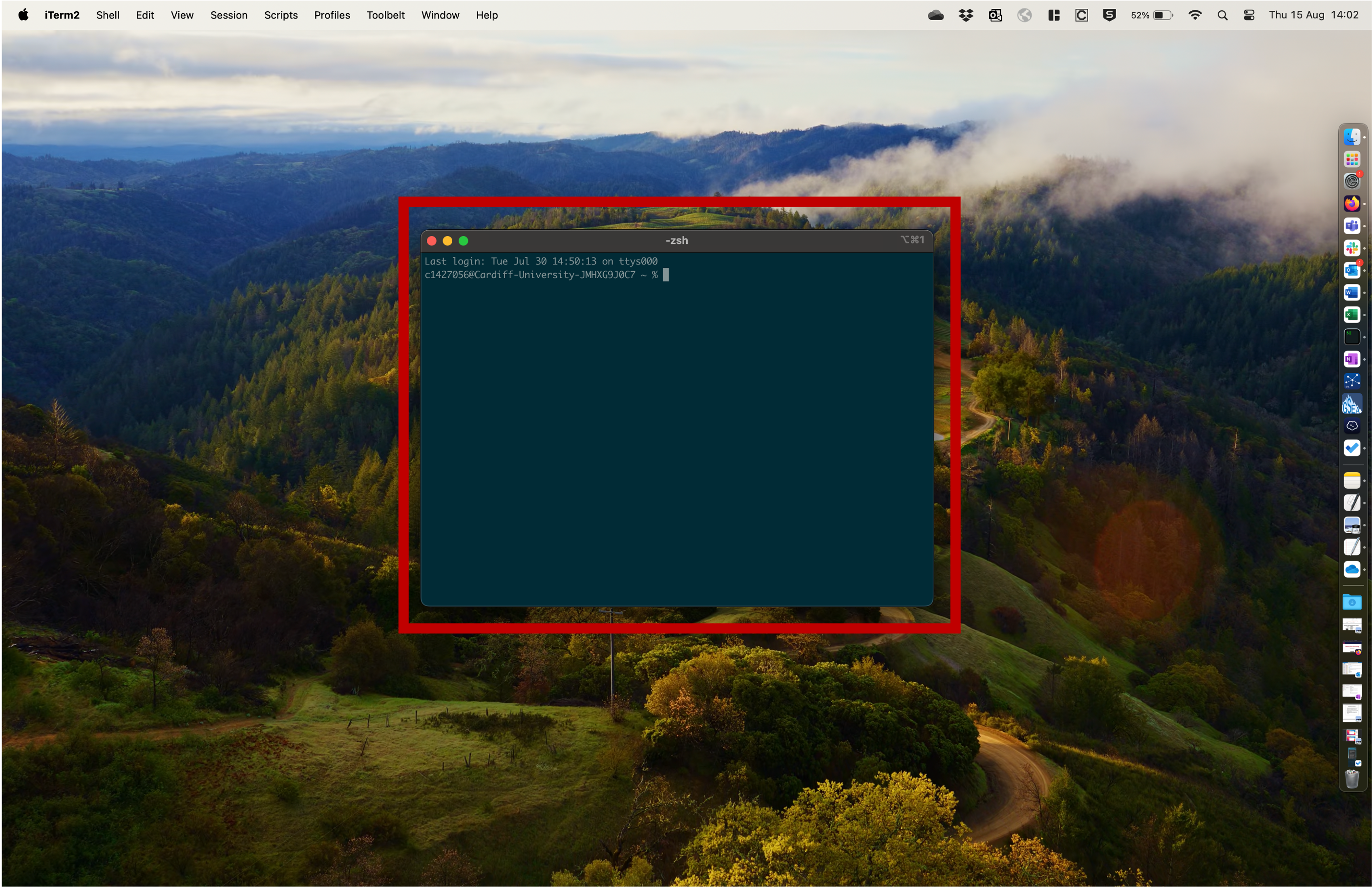Image resolution: width=1372 pixels, height=887 pixels.
Task: Open Control Center from the menu bar
Action: [x=1248, y=16]
